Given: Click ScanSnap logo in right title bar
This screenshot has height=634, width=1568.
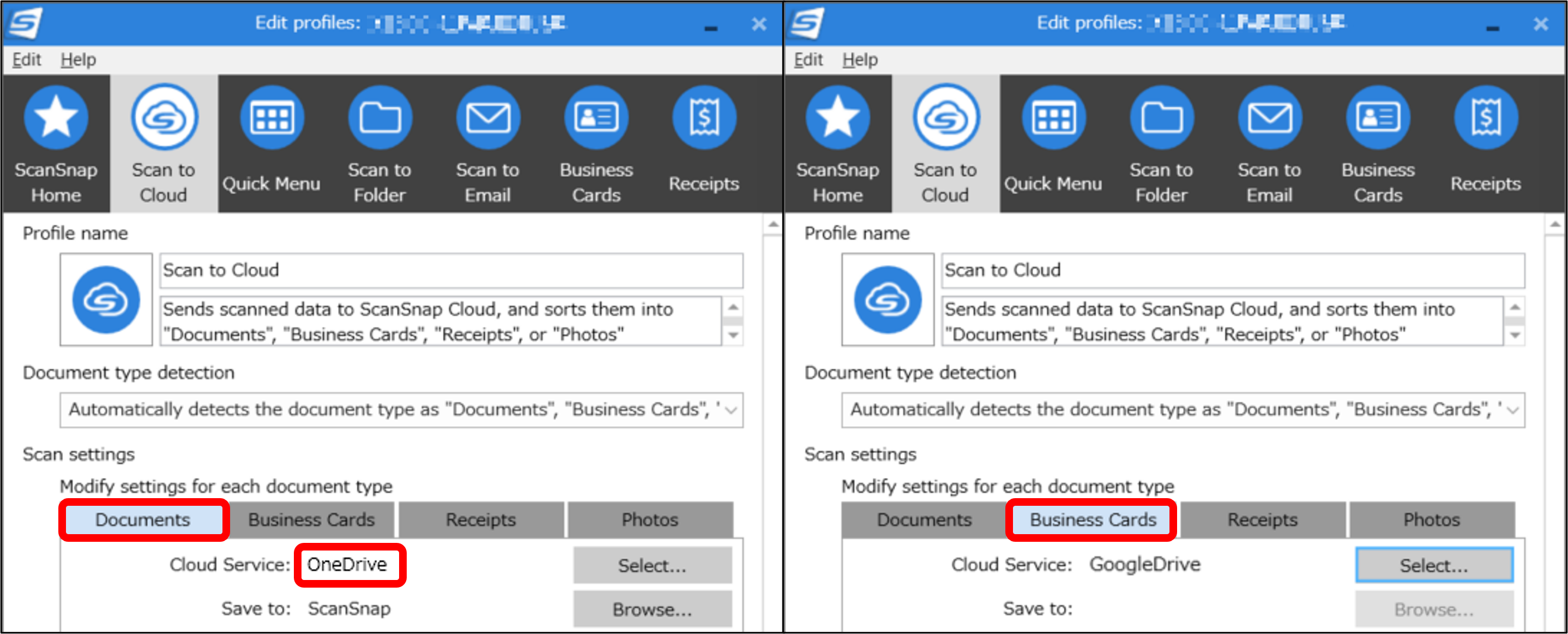Looking at the screenshot, I should point(807,23).
